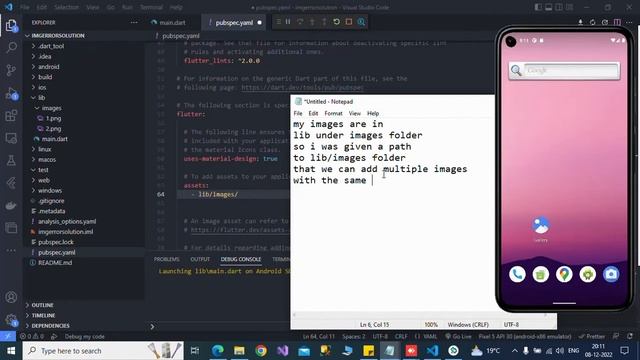Open the Phone app on the emulator dock

click(517, 274)
